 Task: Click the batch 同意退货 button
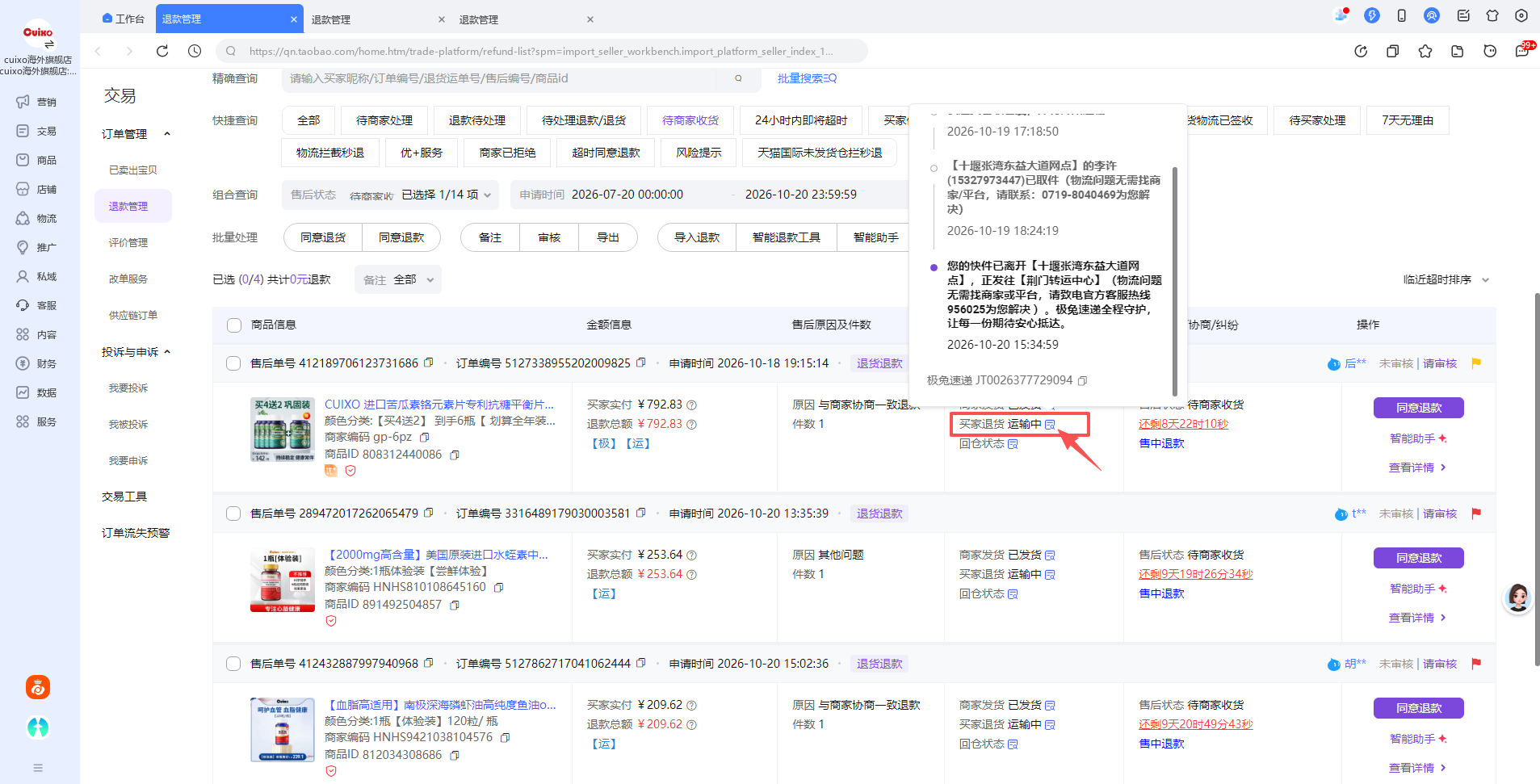(323, 237)
